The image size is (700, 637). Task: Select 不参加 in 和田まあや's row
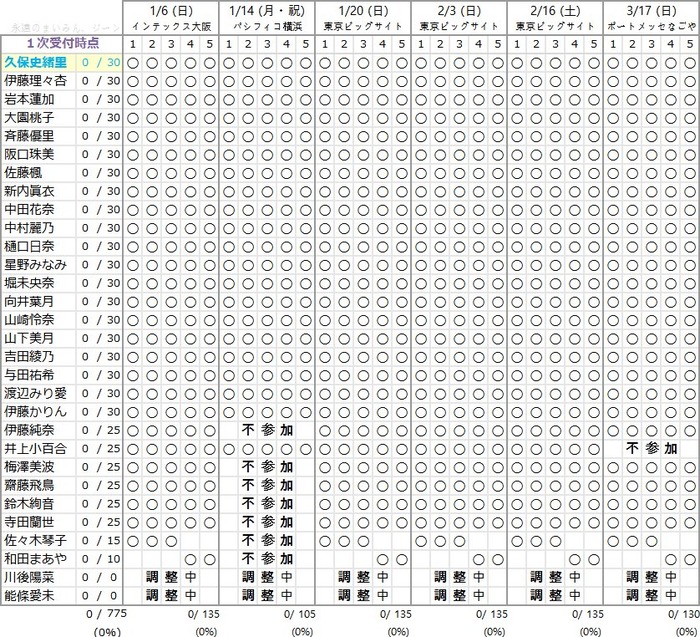point(267,559)
